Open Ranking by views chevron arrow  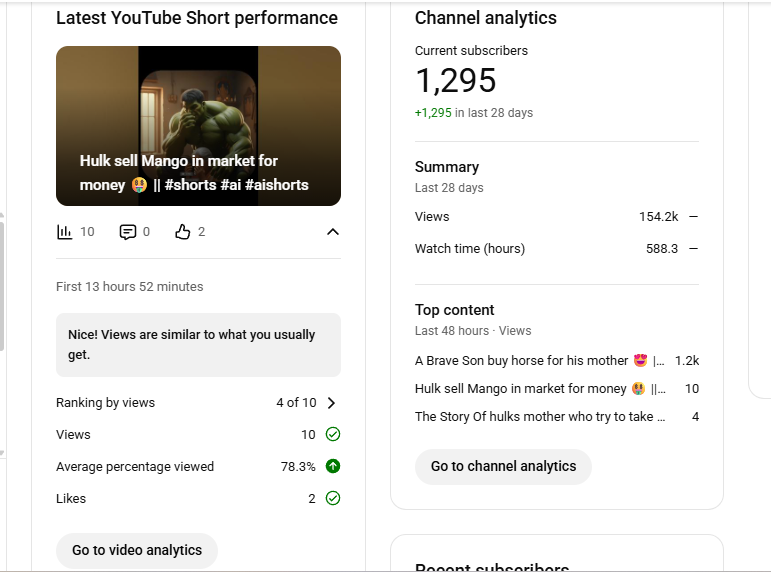(332, 403)
